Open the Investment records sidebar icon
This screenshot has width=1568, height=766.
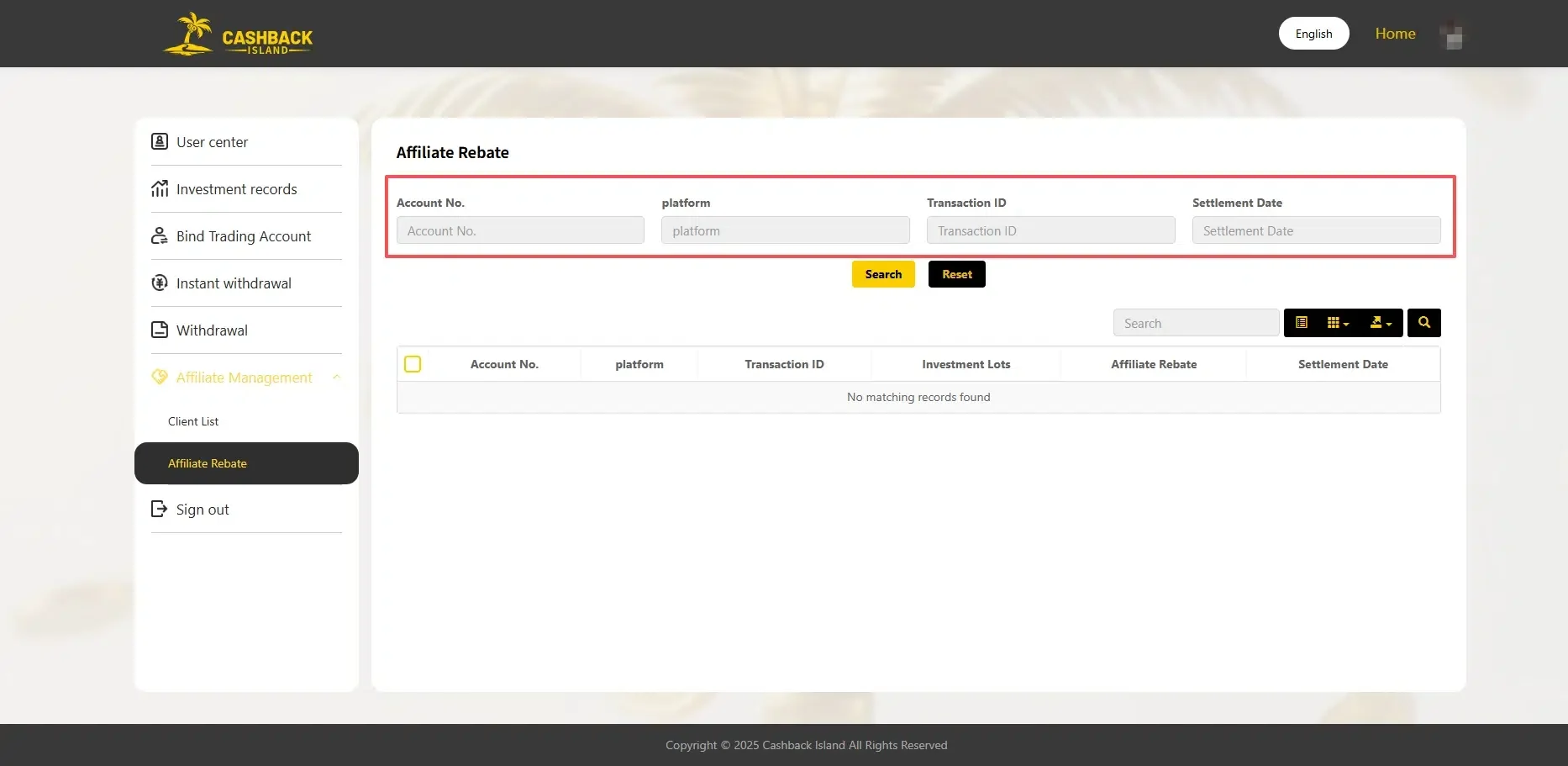[x=160, y=188]
